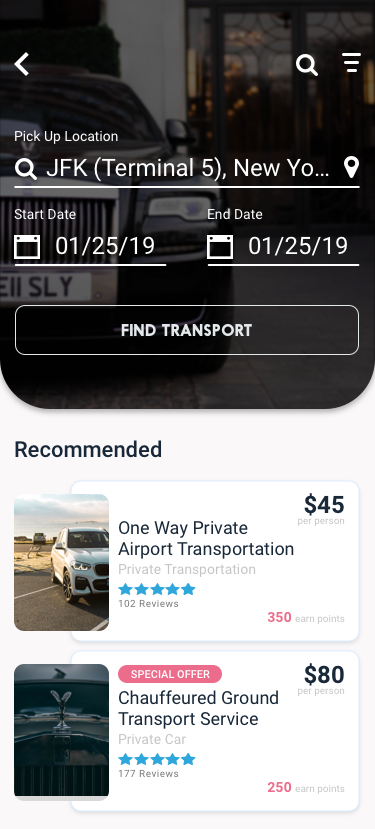Click the FIND TRANSPORT button
375x829 pixels.
187,330
